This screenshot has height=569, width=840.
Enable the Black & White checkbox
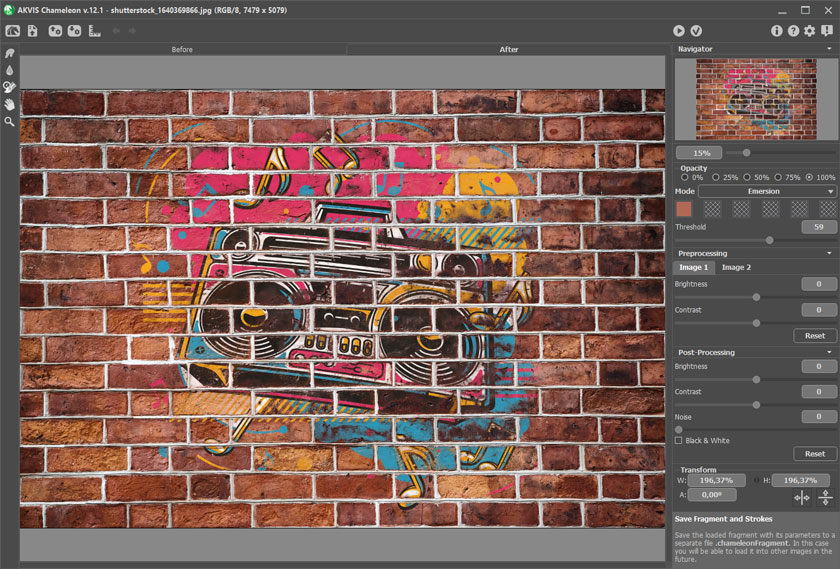click(x=679, y=440)
